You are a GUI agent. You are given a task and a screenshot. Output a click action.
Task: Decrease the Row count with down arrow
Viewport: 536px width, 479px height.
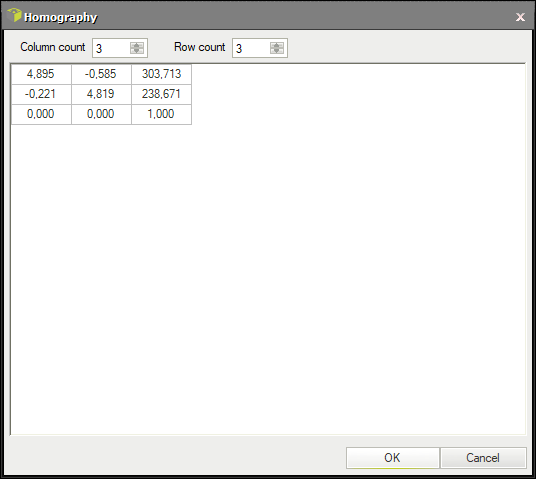pyautogui.click(x=277, y=51)
